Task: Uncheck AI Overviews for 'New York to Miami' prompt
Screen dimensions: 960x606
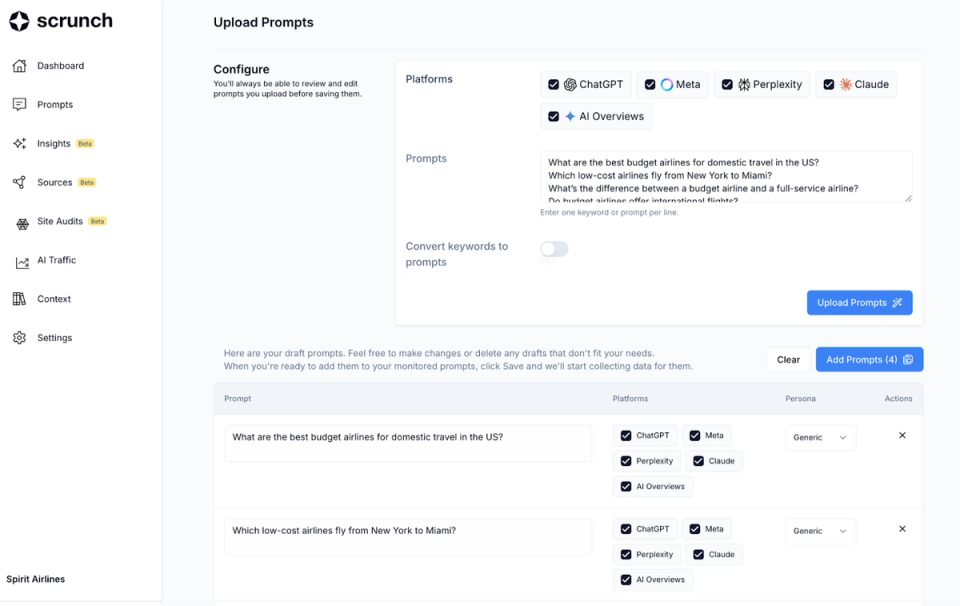Action: click(626, 580)
